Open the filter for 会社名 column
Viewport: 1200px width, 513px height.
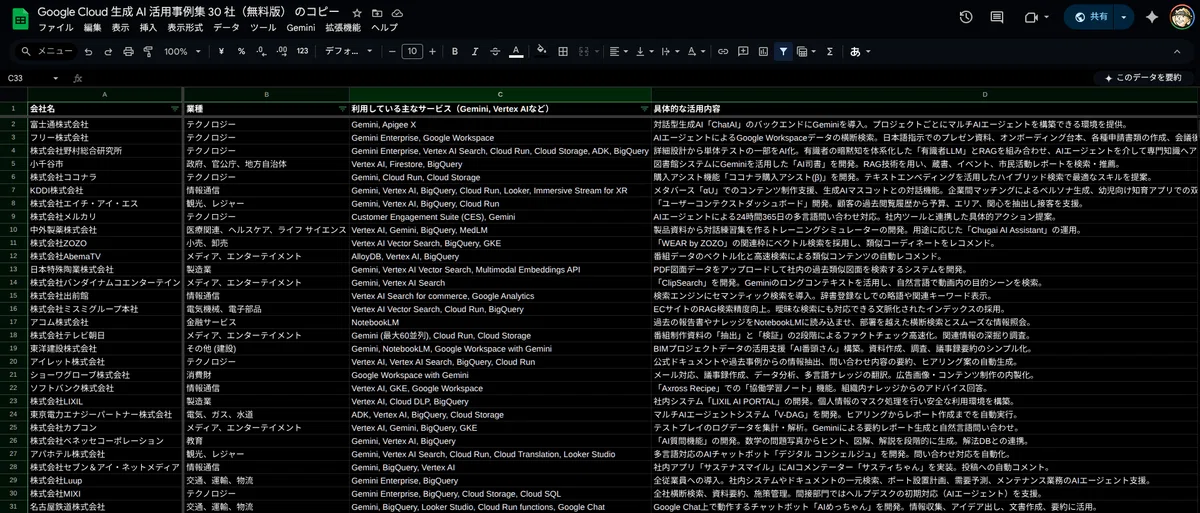click(176, 108)
